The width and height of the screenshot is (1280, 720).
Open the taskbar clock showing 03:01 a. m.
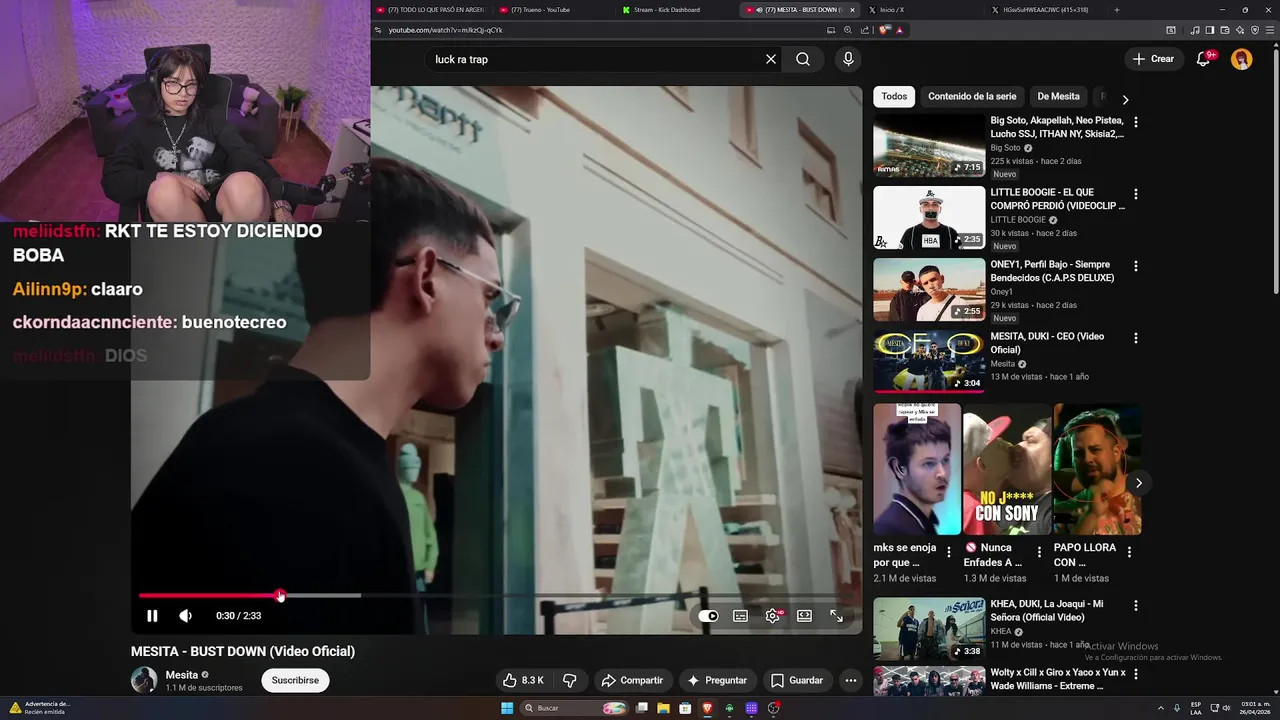[1256, 708]
